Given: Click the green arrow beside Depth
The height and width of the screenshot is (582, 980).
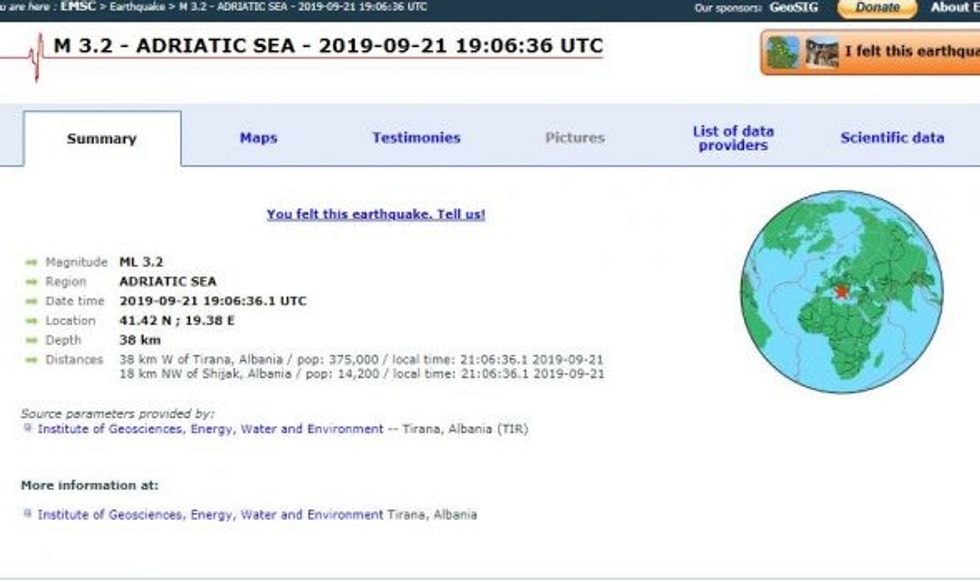Looking at the screenshot, I should [x=31, y=341].
